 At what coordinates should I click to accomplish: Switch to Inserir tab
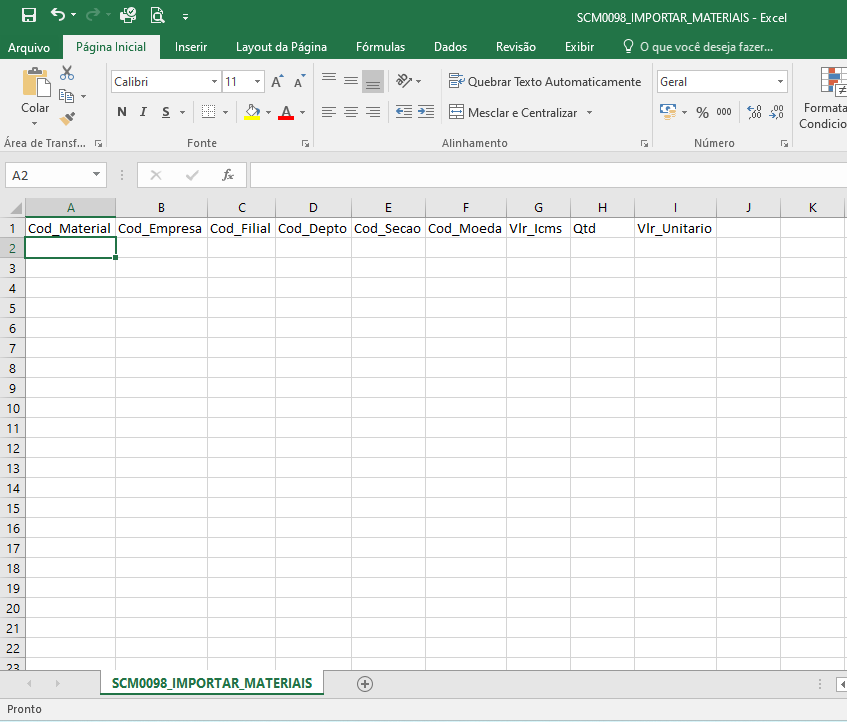tap(191, 47)
